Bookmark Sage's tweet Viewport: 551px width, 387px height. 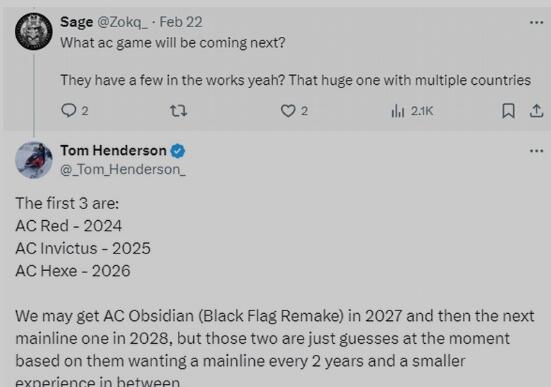(508, 111)
